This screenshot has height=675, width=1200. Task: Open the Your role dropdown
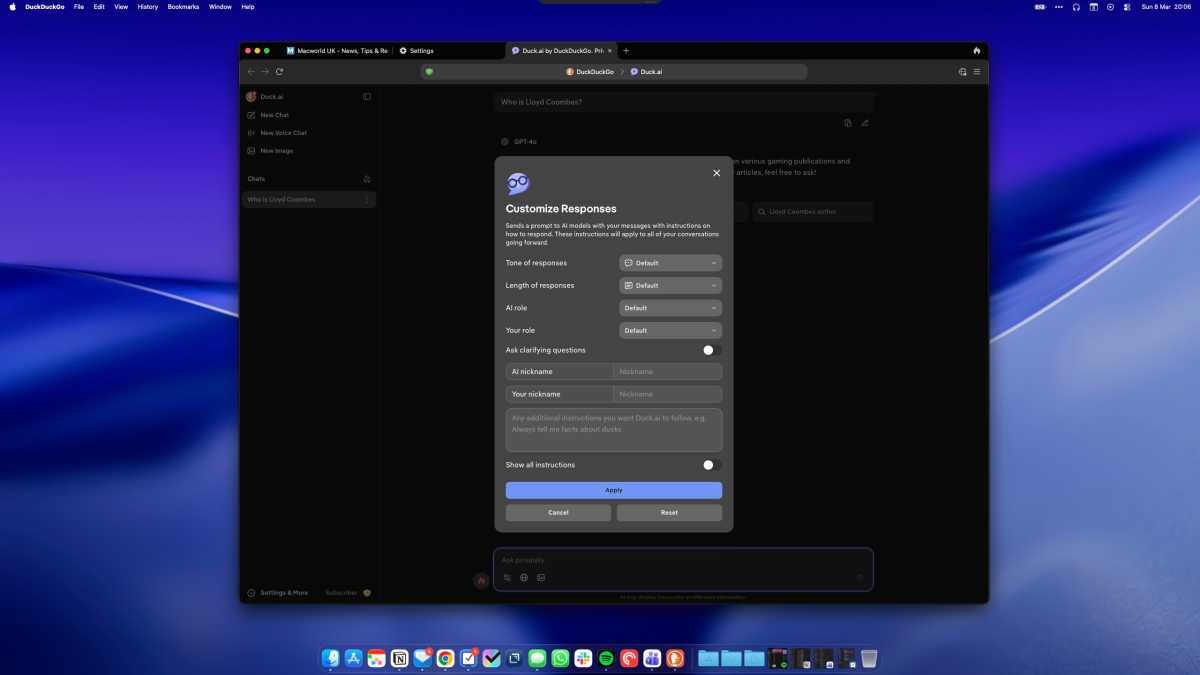[670, 331]
